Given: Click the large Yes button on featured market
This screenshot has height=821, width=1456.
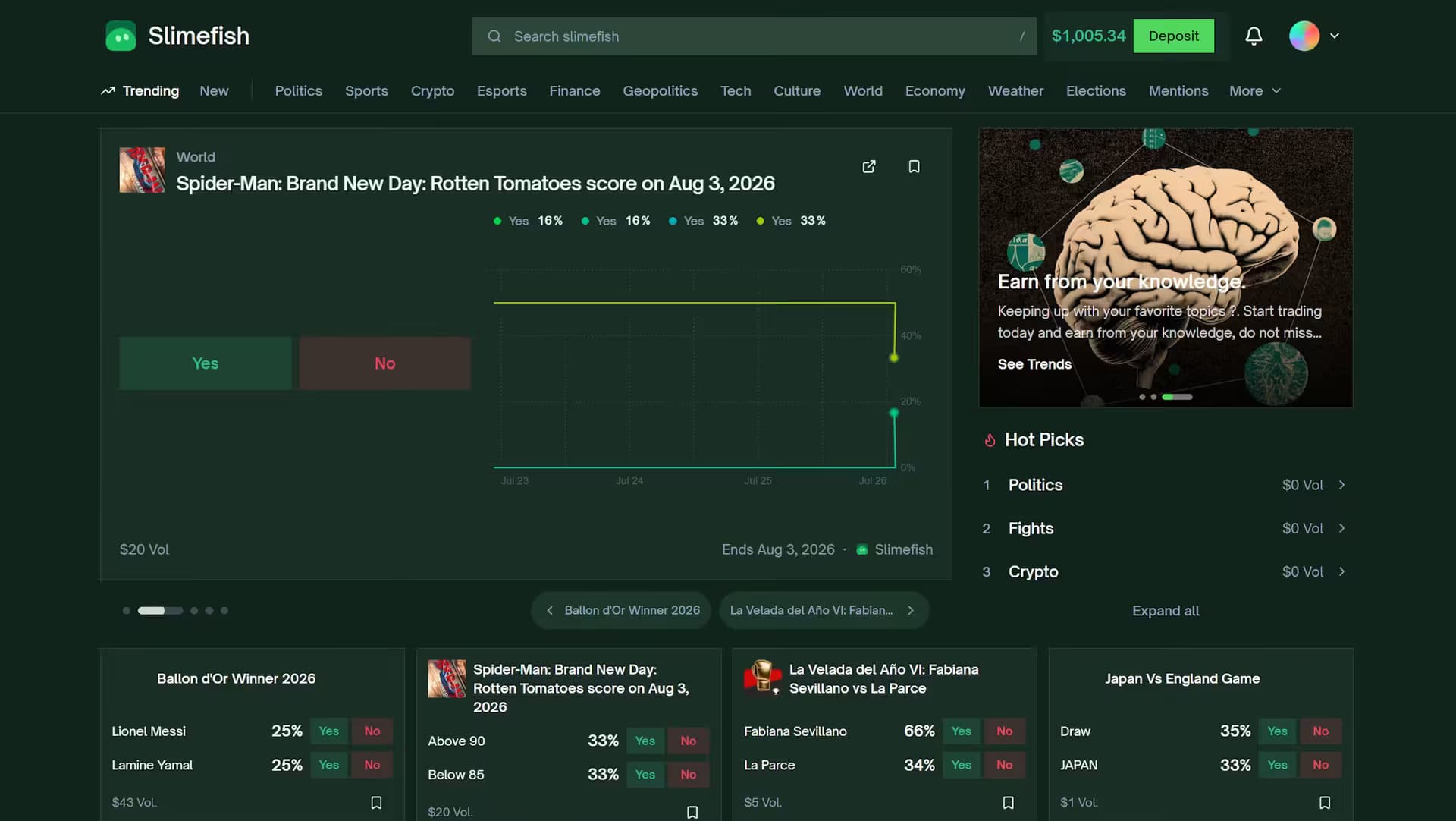Looking at the screenshot, I should coord(206,363).
